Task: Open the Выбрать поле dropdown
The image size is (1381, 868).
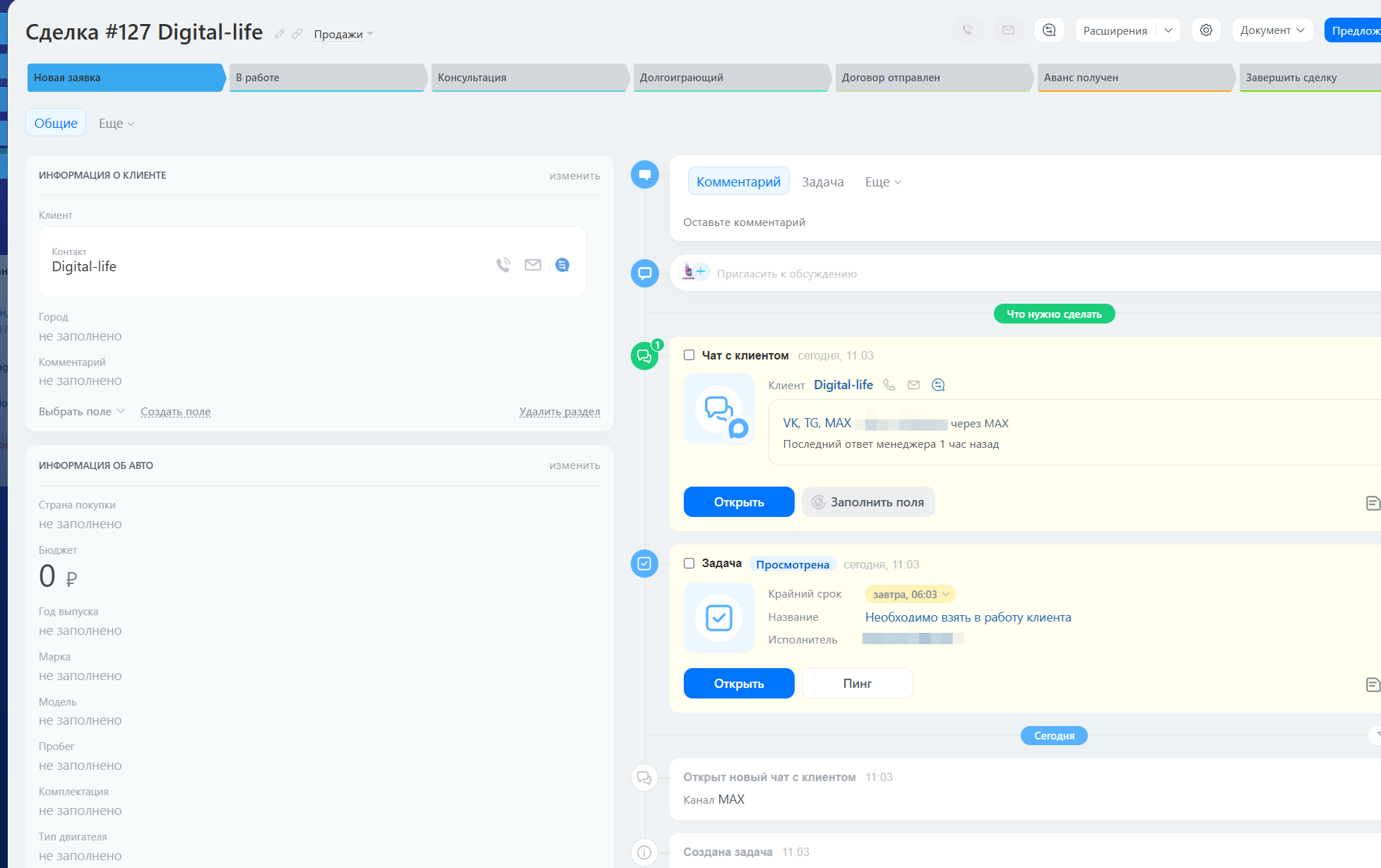Action: [x=82, y=412]
